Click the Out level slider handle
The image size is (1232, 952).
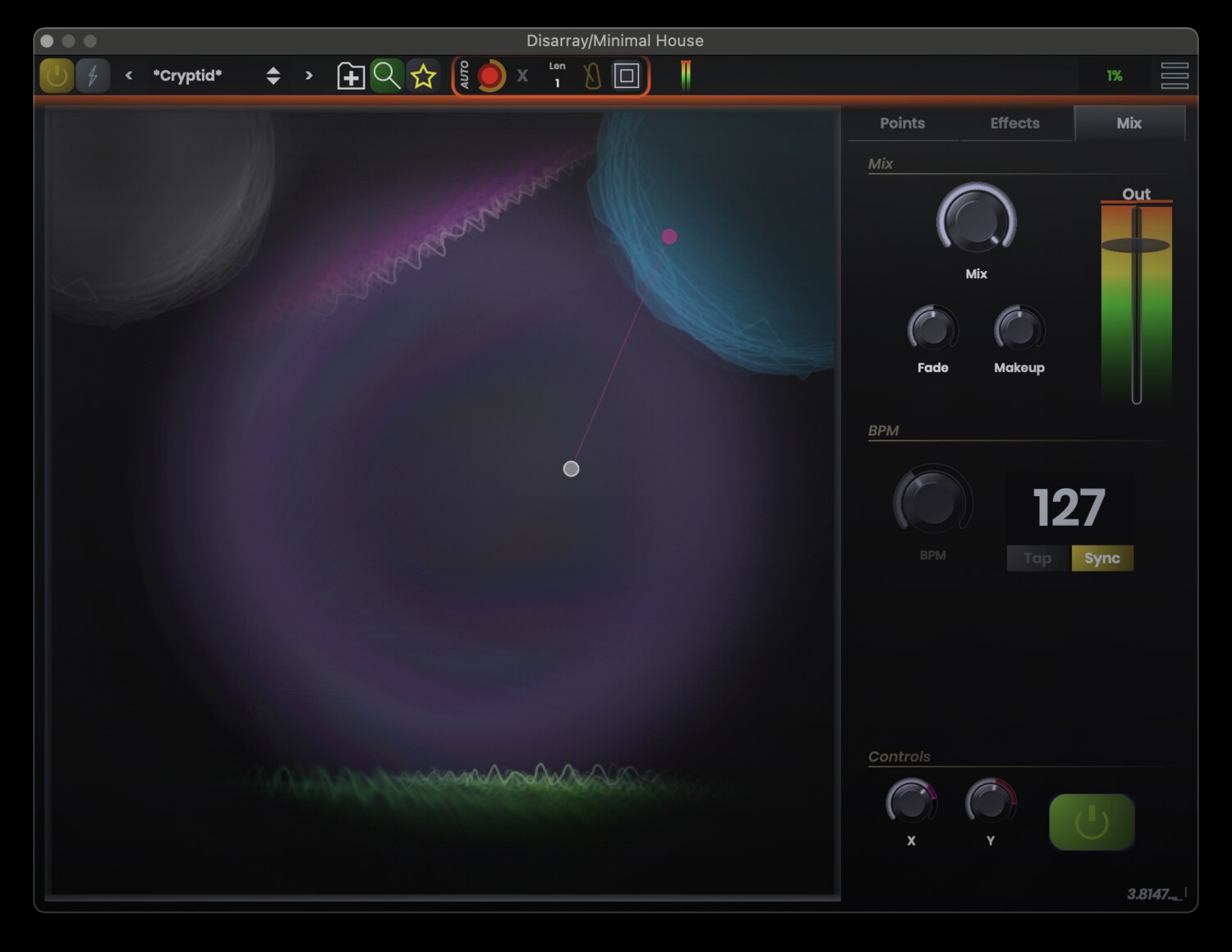pos(1136,245)
